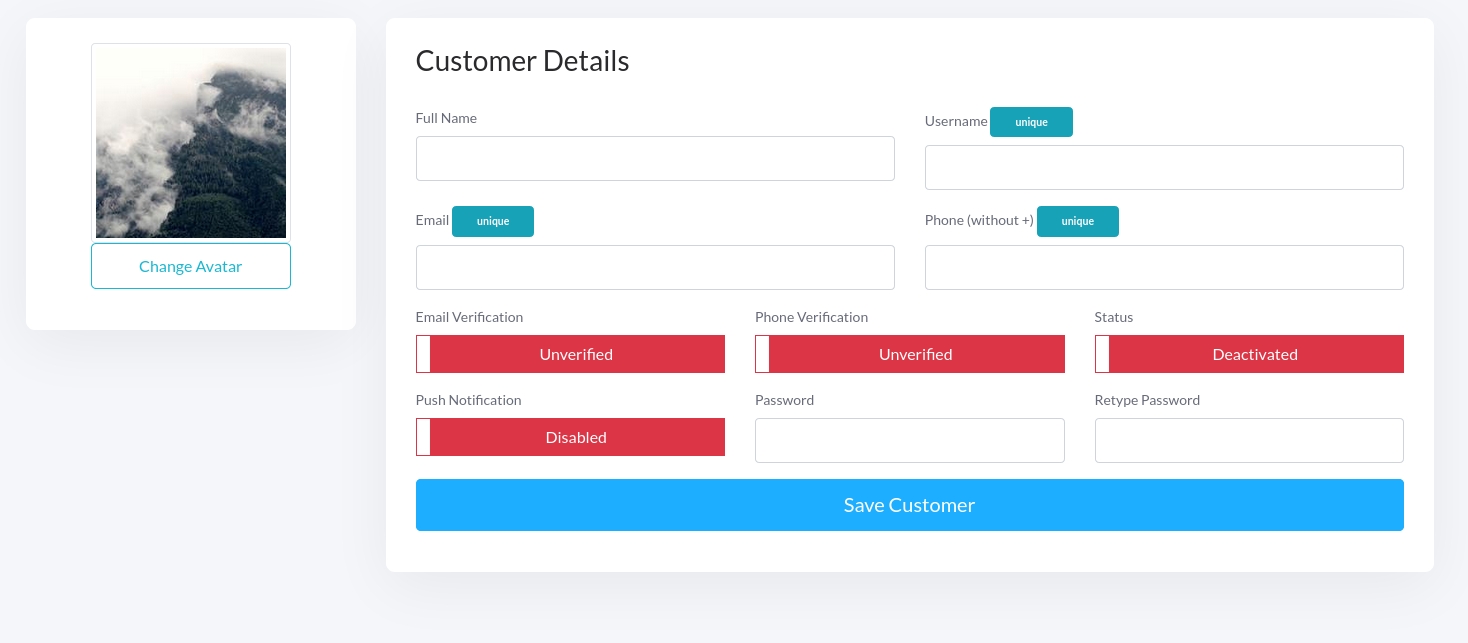Toggle the Deactivated Status switch
1468x643 pixels.
pos(1249,354)
